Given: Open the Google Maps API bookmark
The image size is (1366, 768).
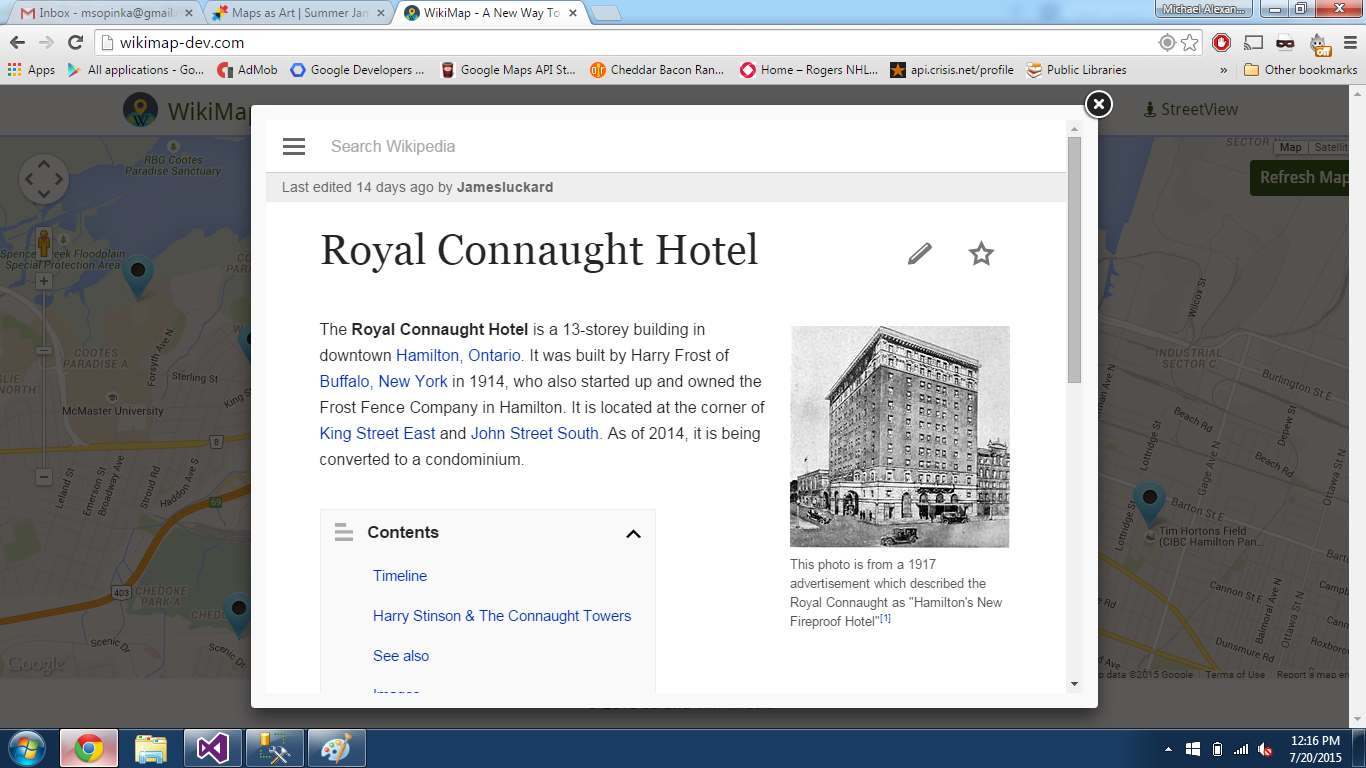Looking at the screenshot, I should pos(508,70).
